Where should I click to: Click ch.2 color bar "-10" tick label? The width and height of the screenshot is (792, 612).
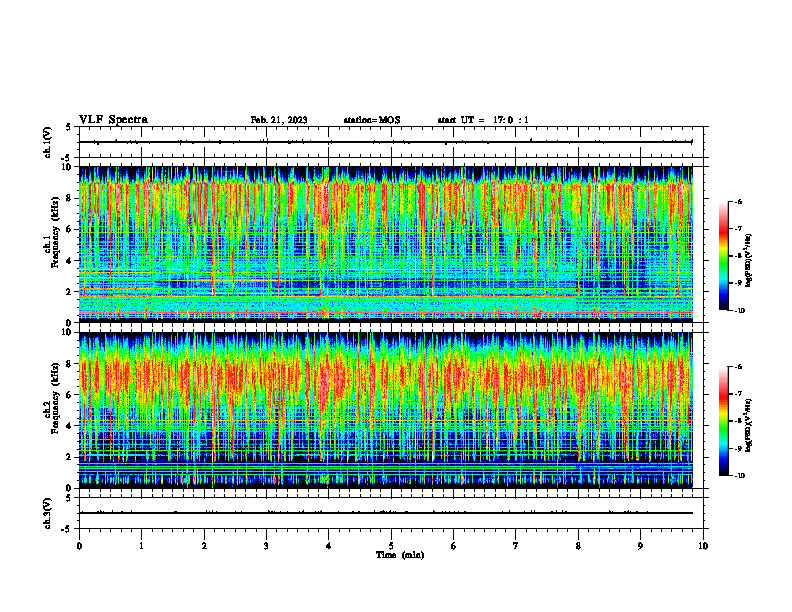pos(739,476)
